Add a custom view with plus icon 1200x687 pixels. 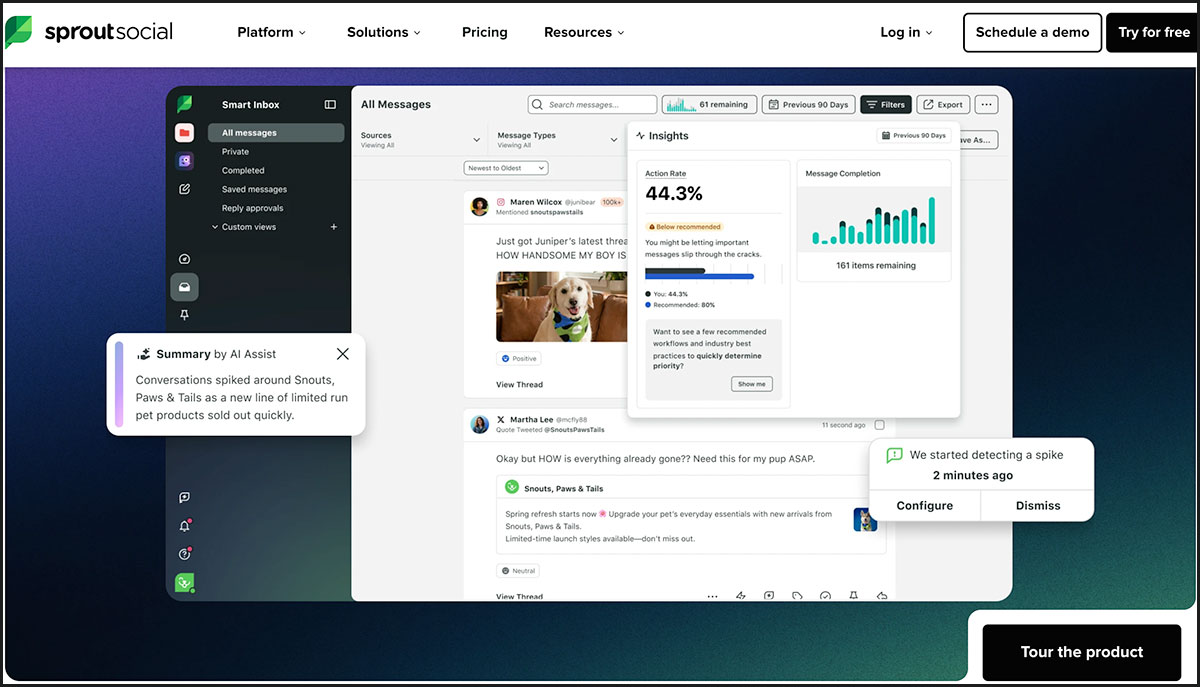(334, 227)
